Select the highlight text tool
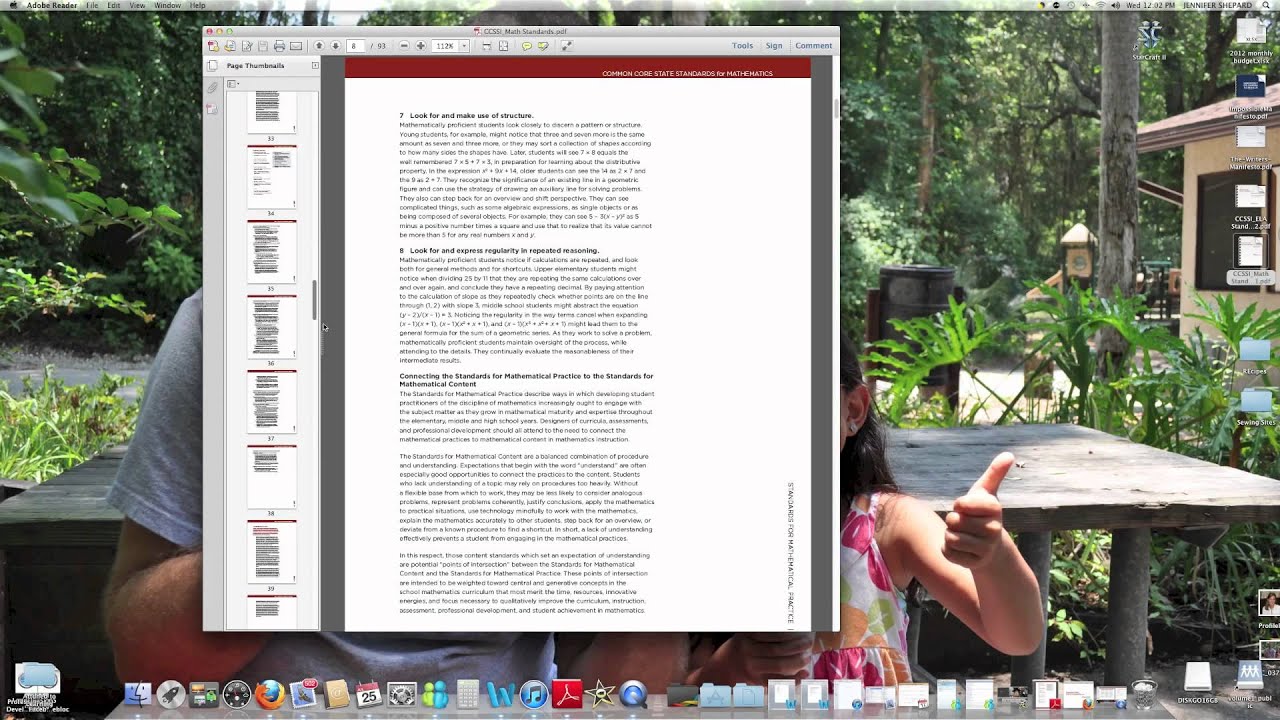 click(x=543, y=46)
